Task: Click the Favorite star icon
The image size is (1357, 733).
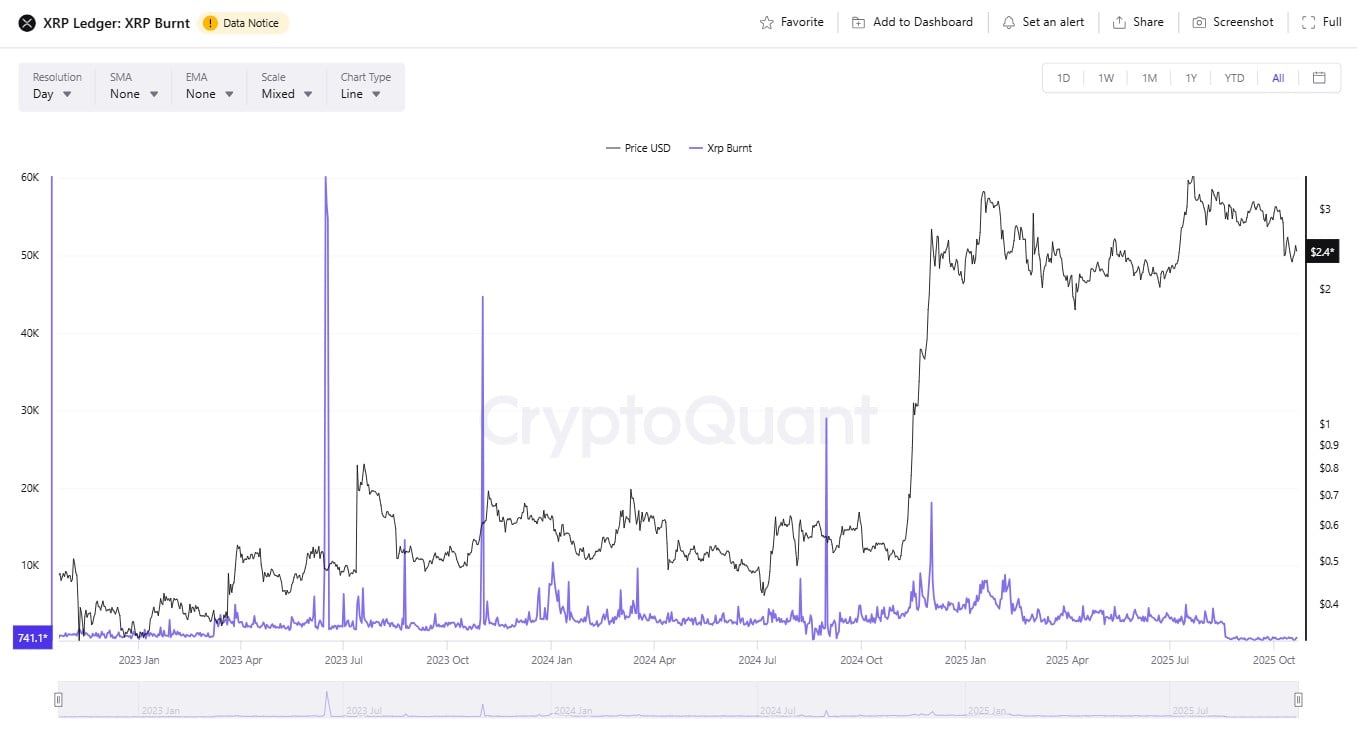Action: click(x=767, y=22)
